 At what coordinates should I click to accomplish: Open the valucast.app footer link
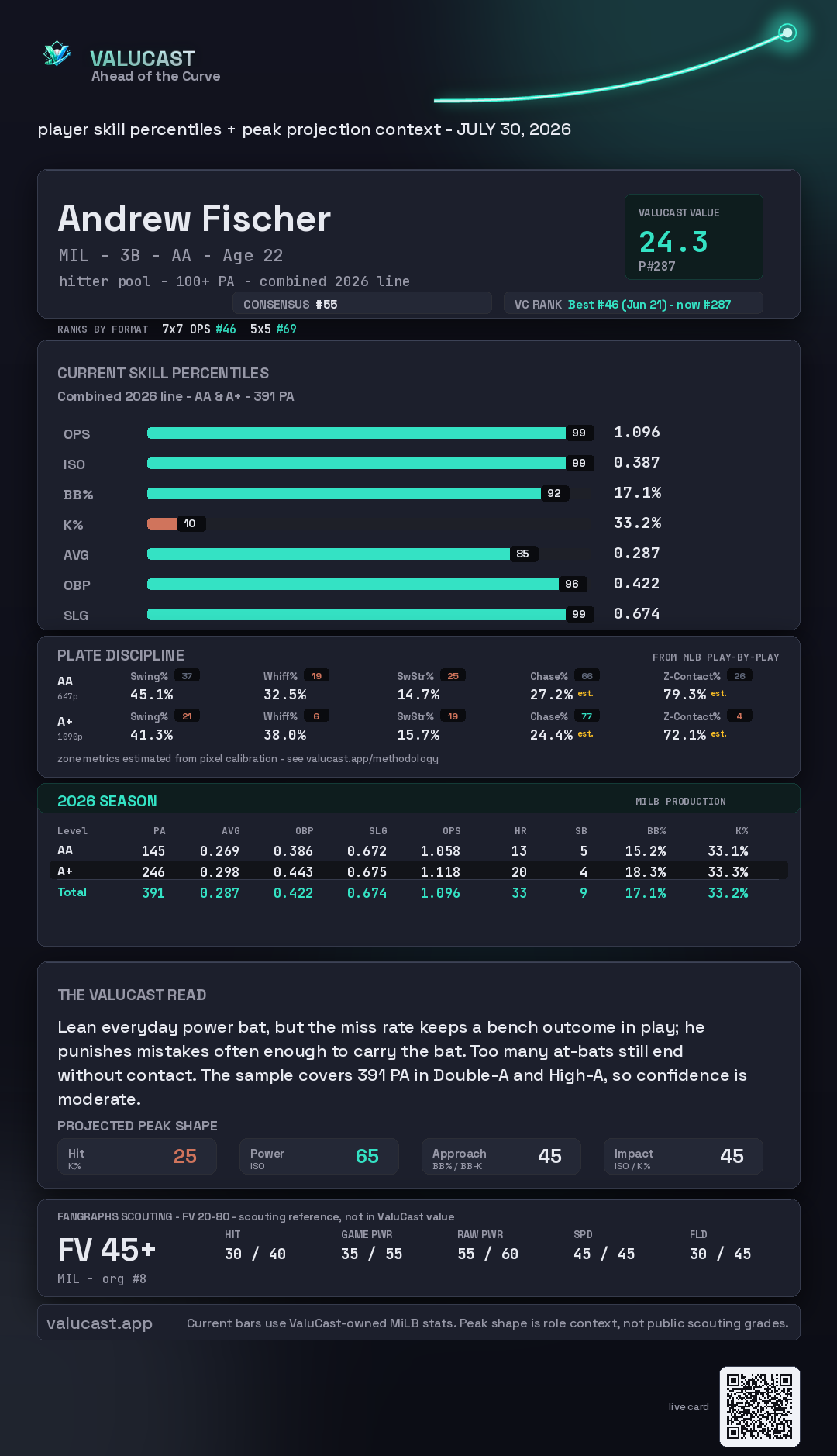pyautogui.click(x=99, y=1323)
